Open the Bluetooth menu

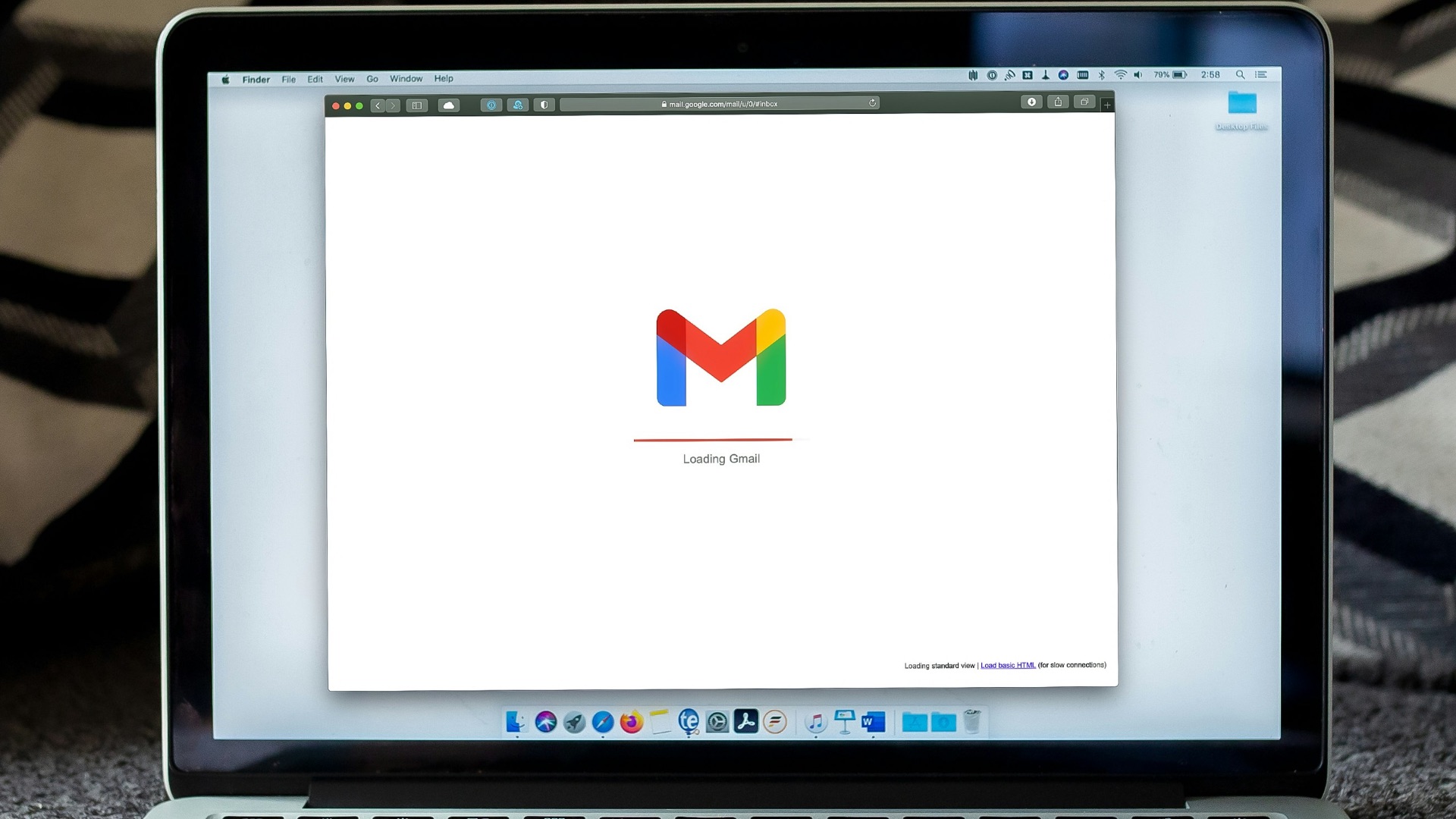click(1102, 75)
